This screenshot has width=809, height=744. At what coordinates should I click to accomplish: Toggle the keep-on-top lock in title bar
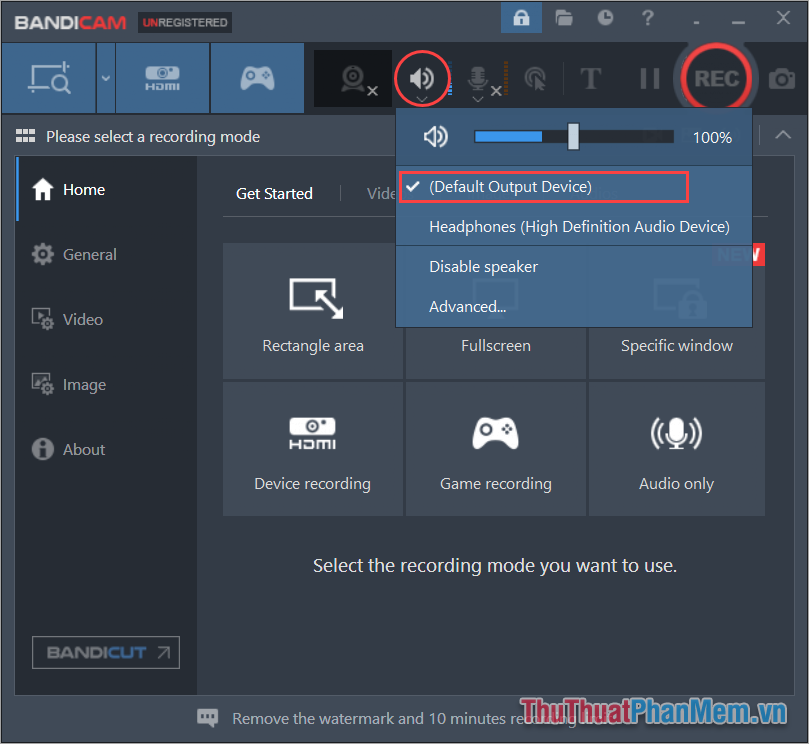[x=520, y=17]
